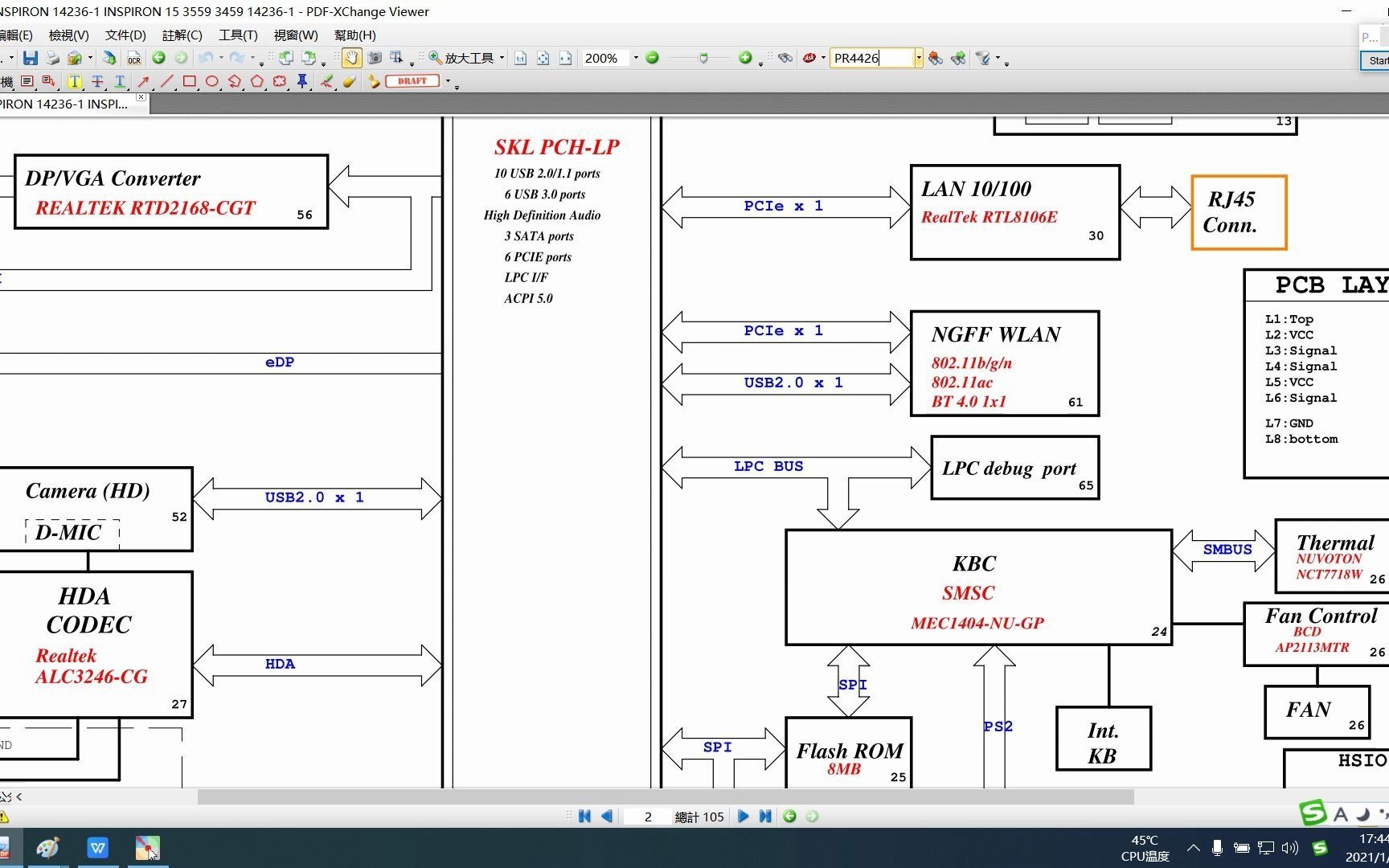The height and width of the screenshot is (868, 1389).
Task: Select the Polygon drawing tool
Action: click(x=256, y=81)
